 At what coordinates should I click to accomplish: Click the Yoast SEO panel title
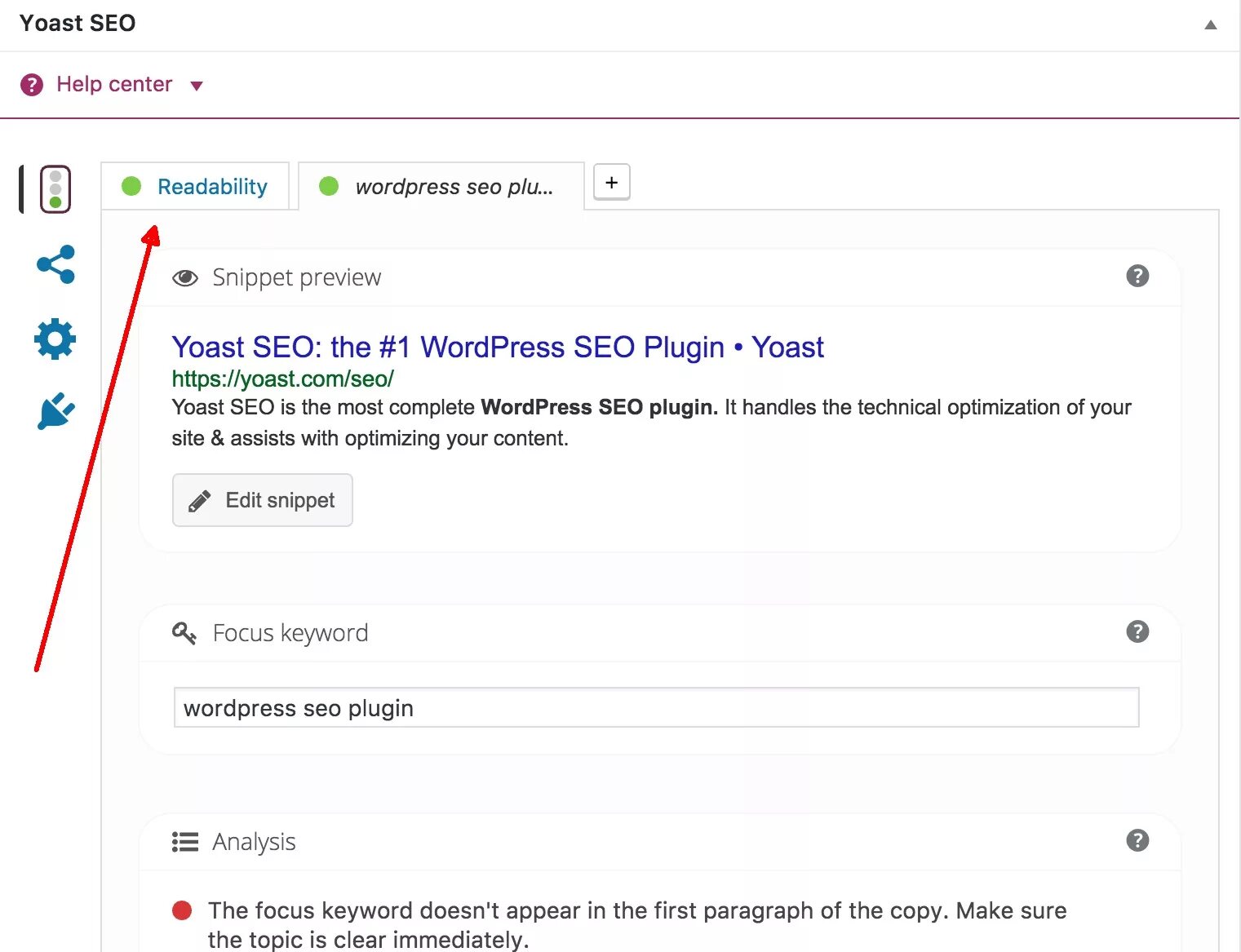click(x=78, y=23)
